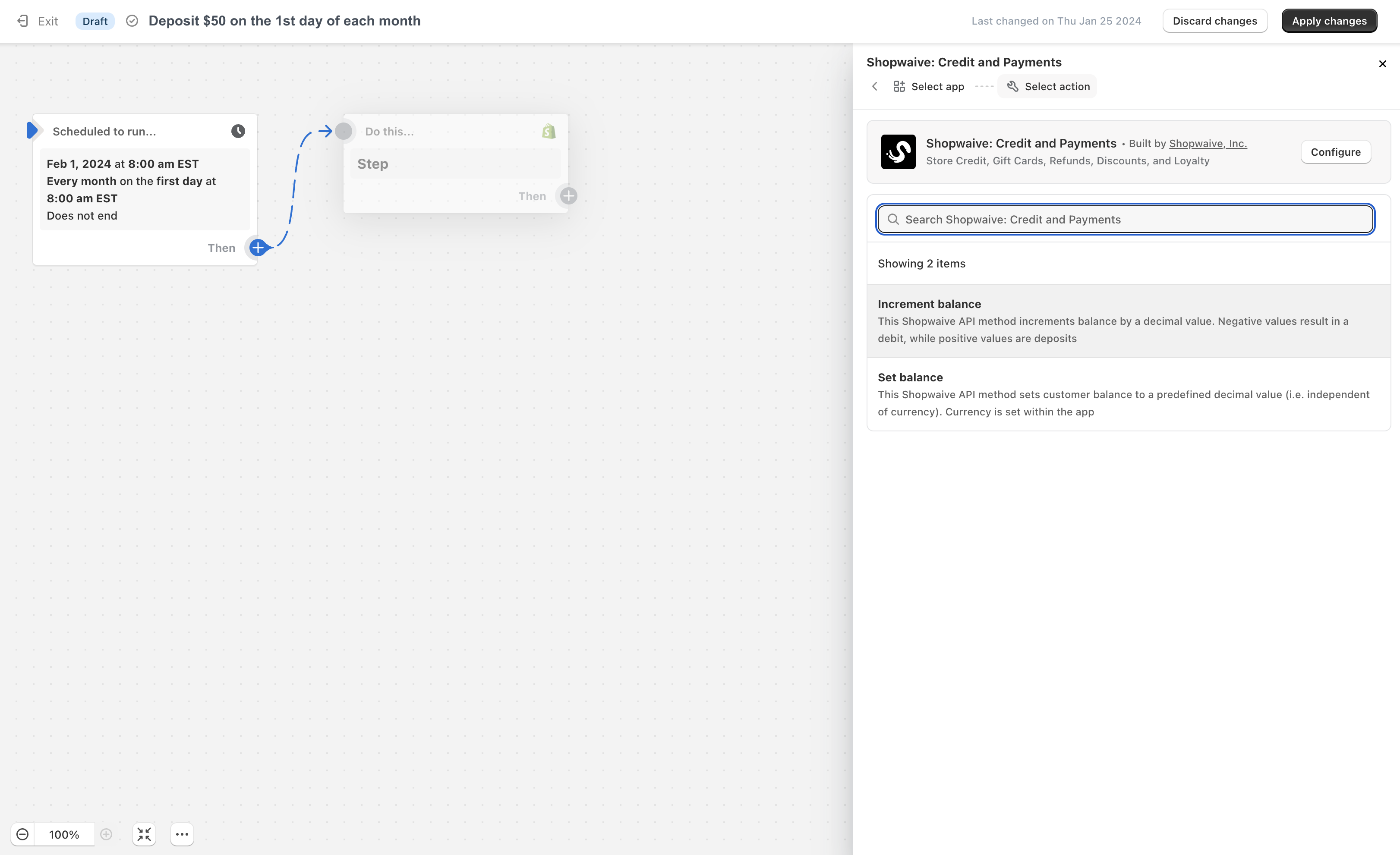
Task: Click the 'Then' label on Scheduled card
Action: pyautogui.click(x=221, y=248)
